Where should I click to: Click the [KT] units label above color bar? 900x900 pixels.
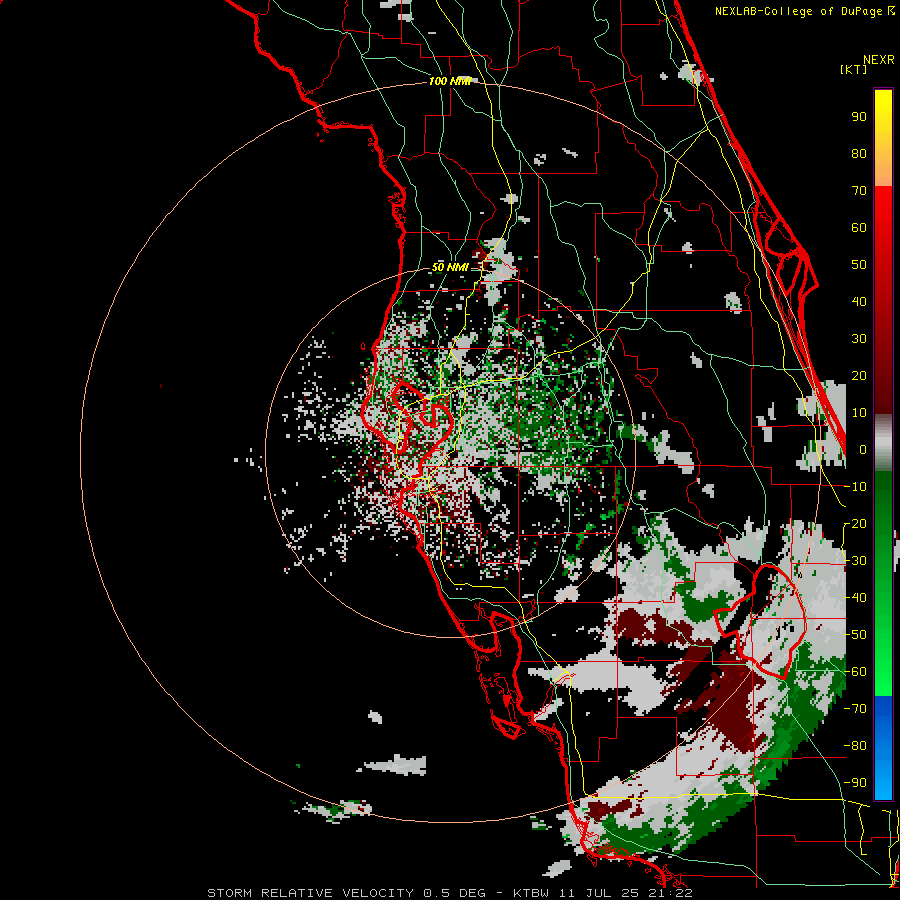854,69
